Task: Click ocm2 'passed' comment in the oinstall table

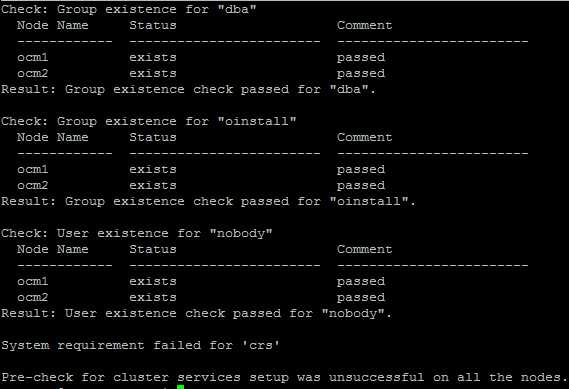Action: (361, 186)
